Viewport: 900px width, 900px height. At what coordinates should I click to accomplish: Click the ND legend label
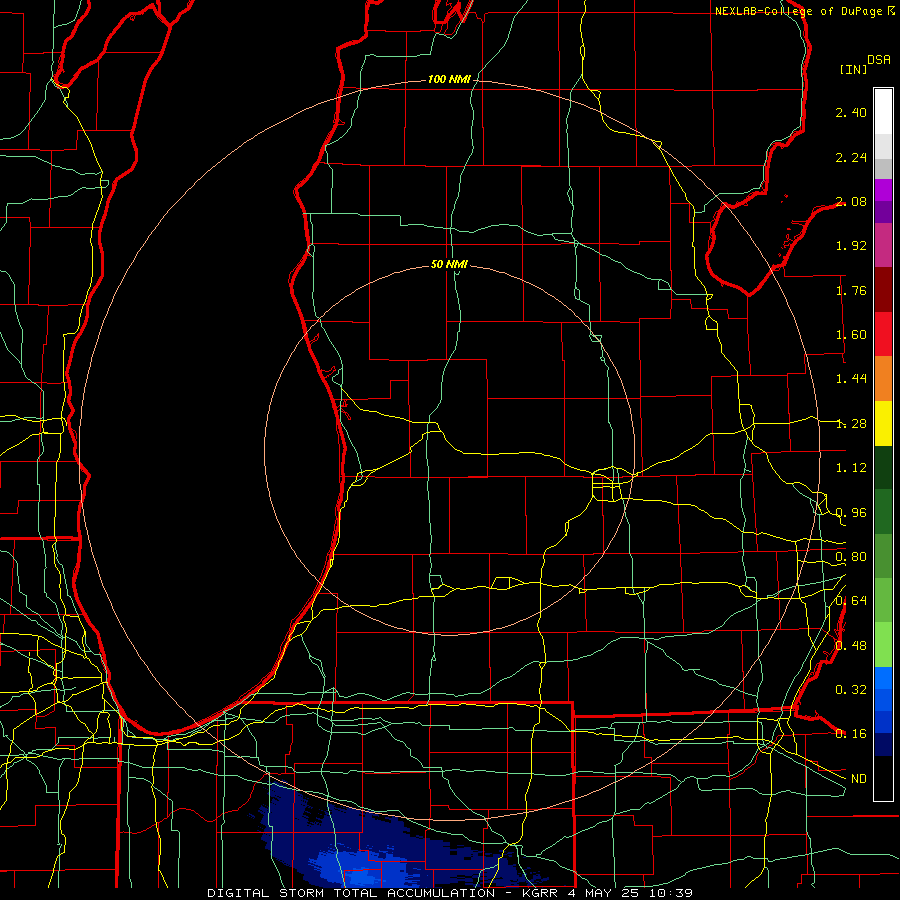pos(859,779)
